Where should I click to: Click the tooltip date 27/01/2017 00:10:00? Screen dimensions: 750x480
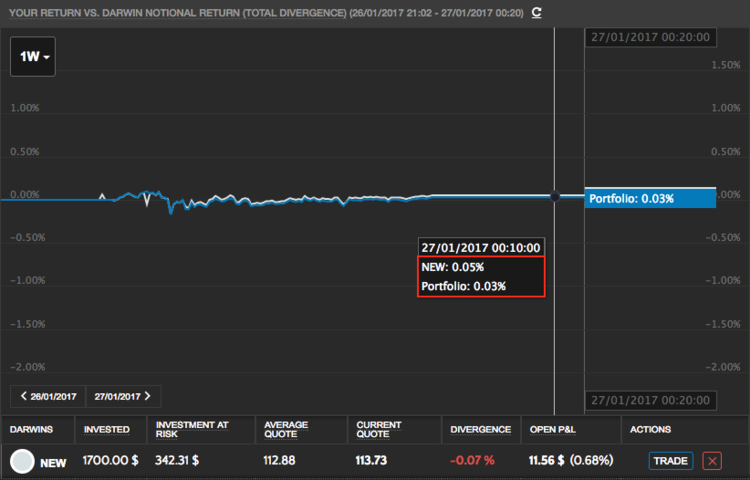[x=481, y=248]
